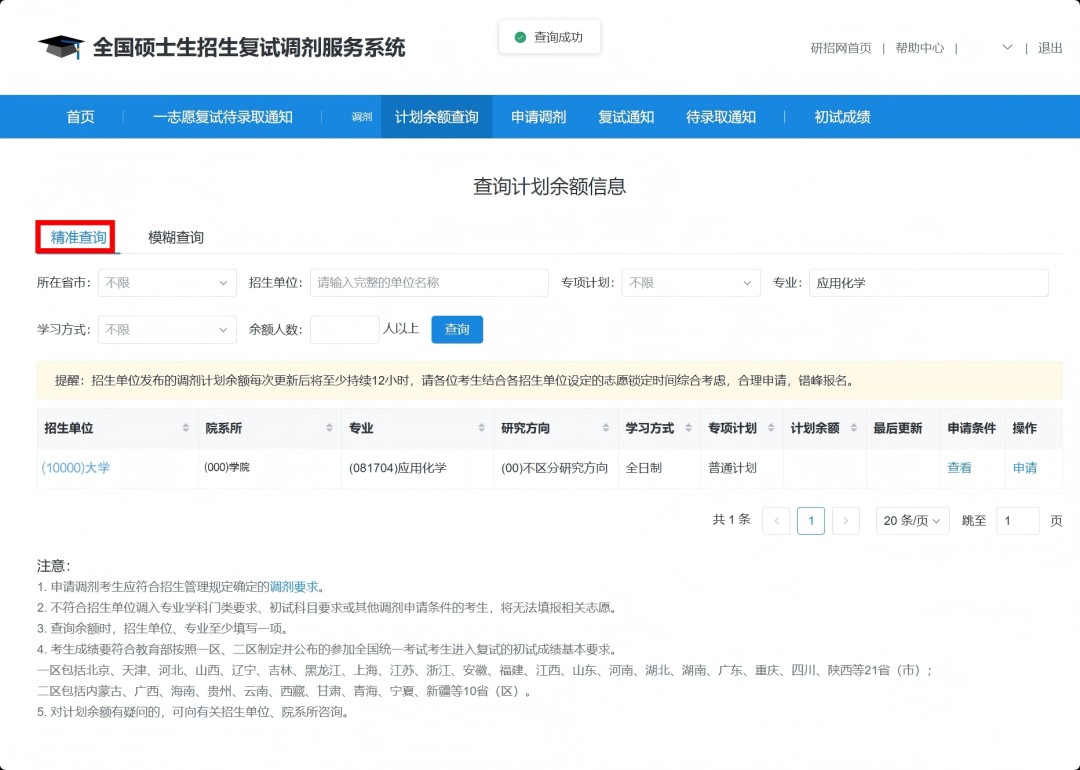Open the 专项计划 dropdown
This screenshot has width=1080, height=770.
click(690, 283)
